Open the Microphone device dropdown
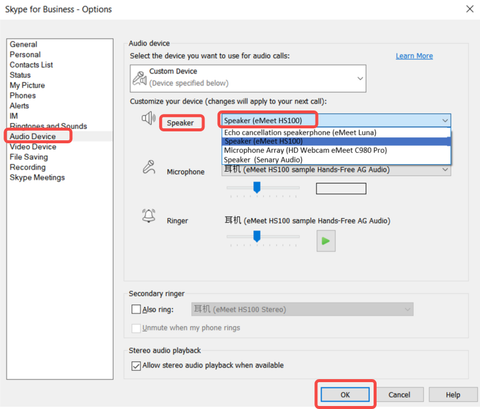 coord(445,170)
